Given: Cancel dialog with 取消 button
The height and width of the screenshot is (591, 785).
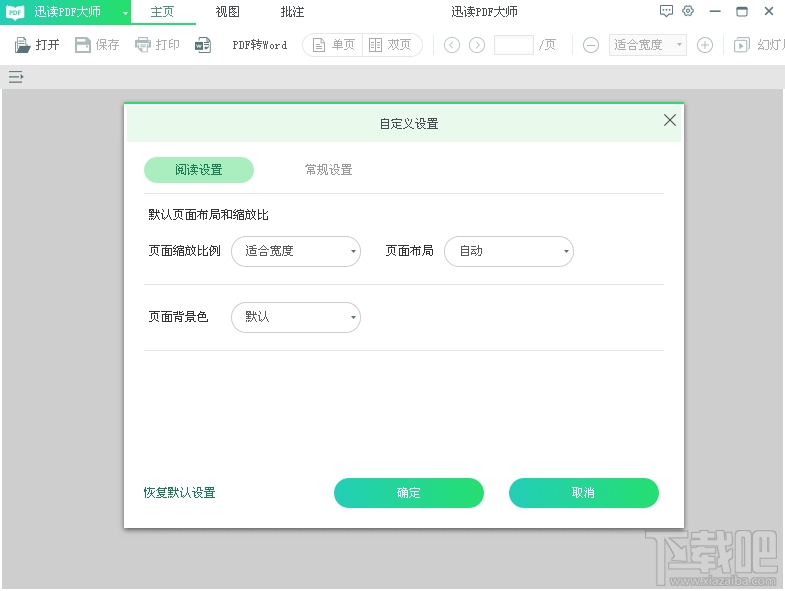Looking at the screenshot, I should tap(584, 493).
